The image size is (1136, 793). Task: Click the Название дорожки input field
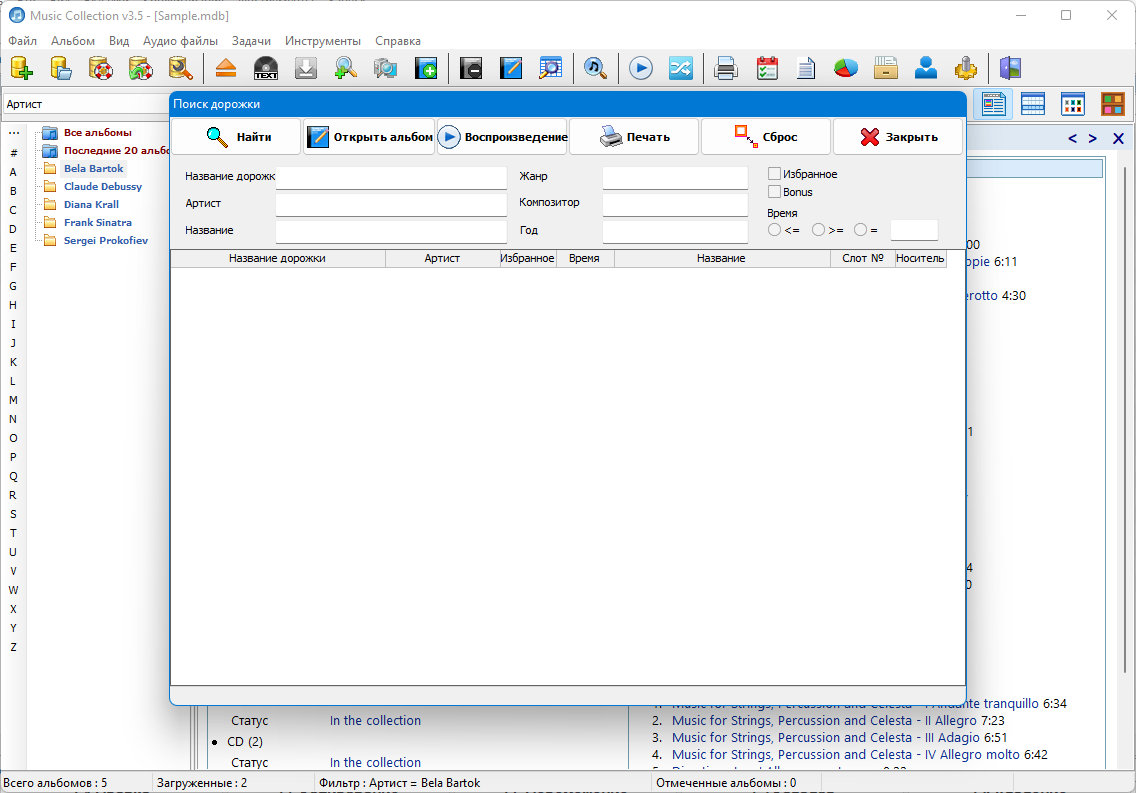391,177
